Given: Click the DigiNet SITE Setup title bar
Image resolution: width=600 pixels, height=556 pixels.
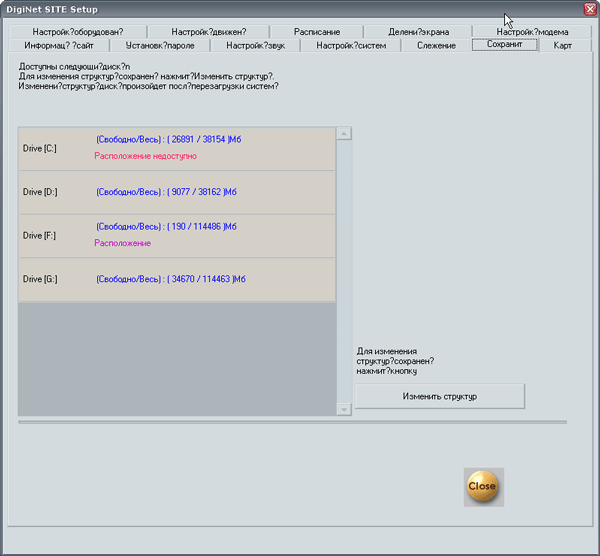Looking at the screenshot, I should coord(291,9).
